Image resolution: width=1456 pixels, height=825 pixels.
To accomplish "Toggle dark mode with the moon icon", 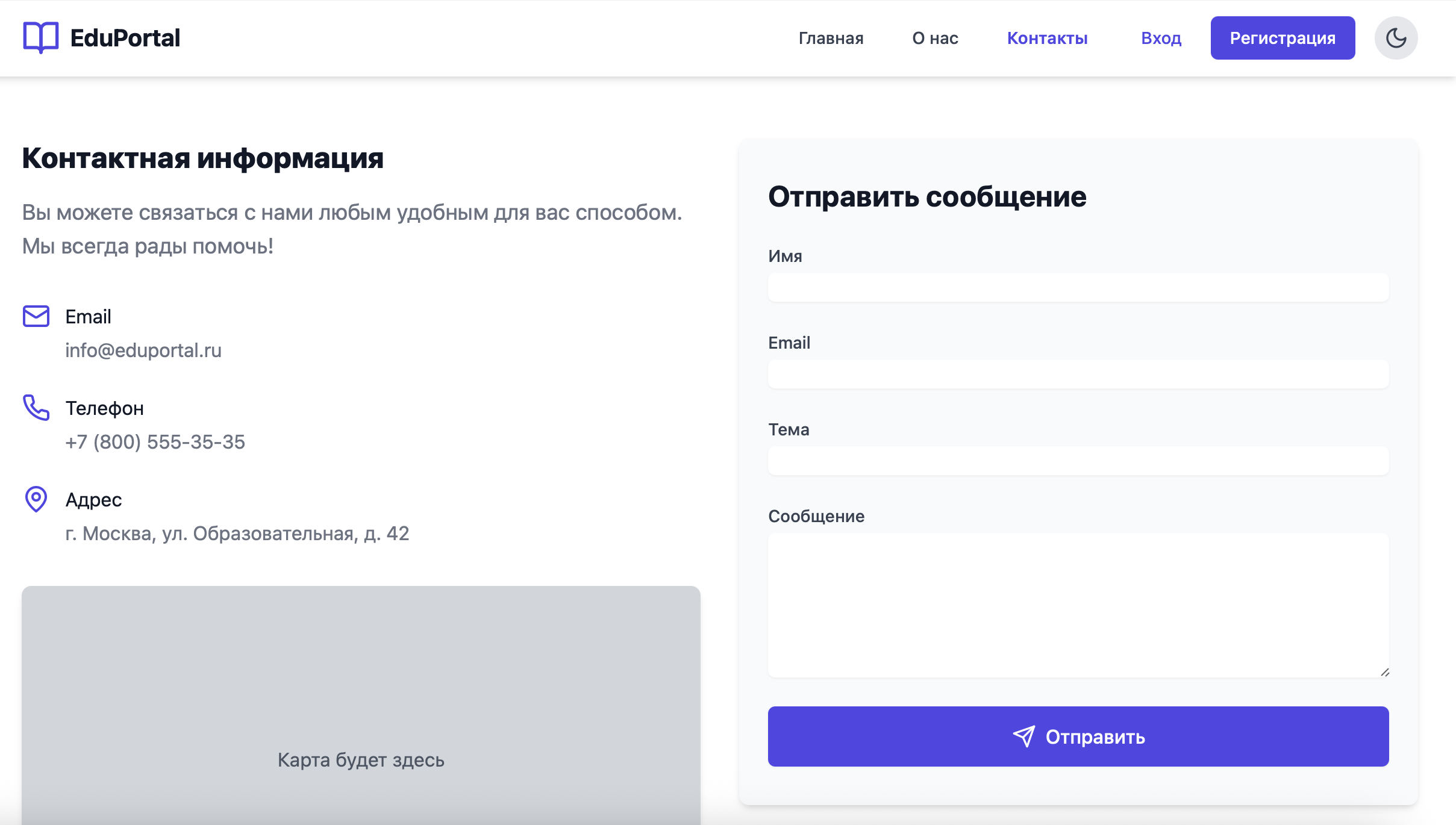I will click(x=1396, y=37).
